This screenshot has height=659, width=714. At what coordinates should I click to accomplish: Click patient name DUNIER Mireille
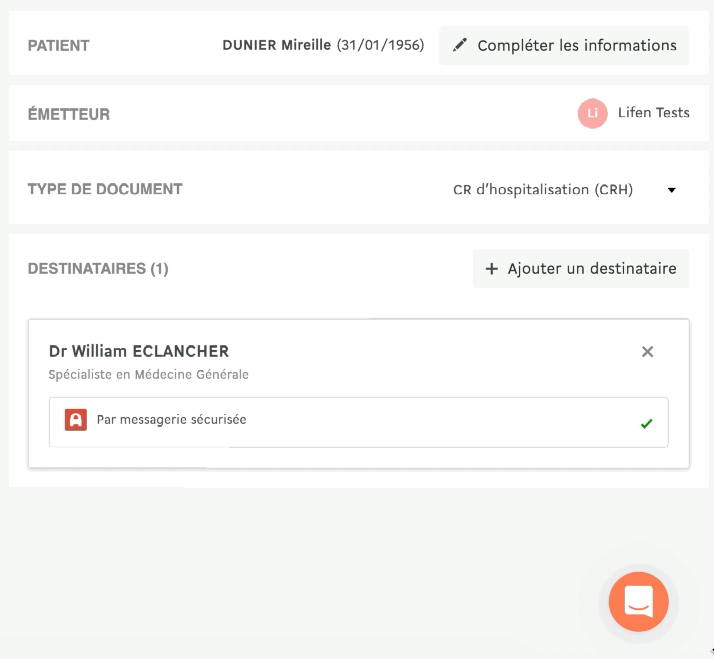coord(276,45)
